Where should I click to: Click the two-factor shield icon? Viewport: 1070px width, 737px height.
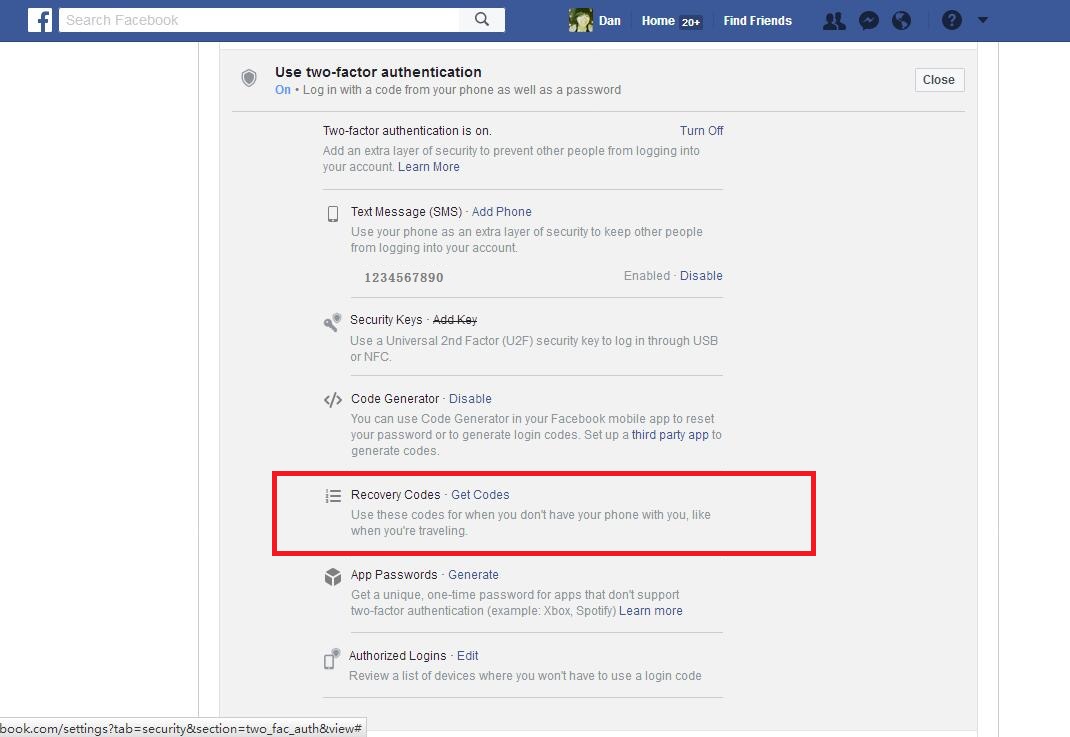(249, 78)
